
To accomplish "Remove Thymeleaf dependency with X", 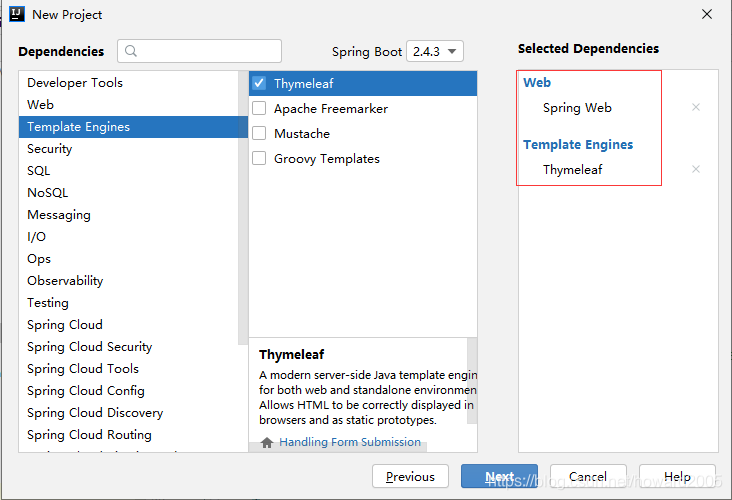I will coord(696,169).
